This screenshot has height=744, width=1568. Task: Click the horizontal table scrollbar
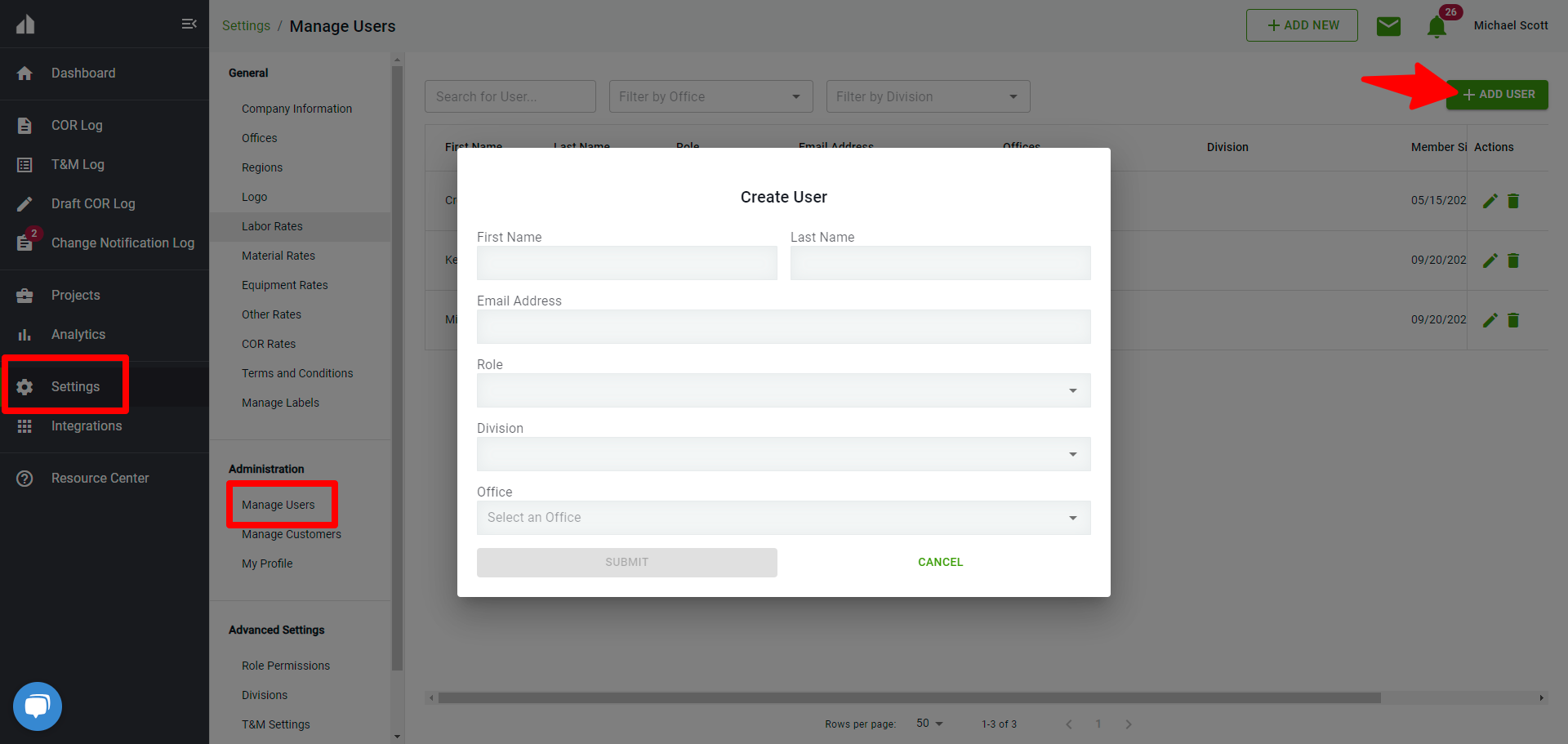click(x=909, y=698)
